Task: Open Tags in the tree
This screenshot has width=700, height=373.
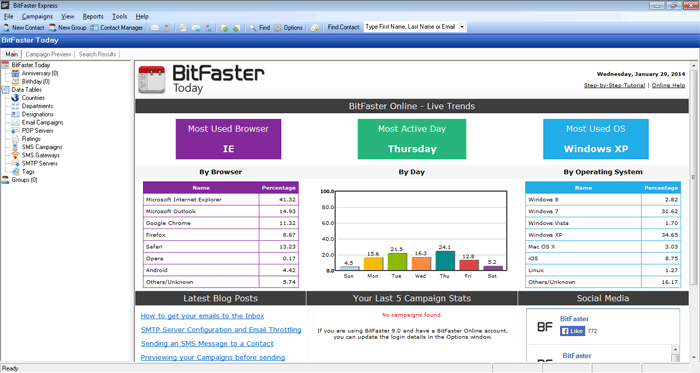Action: pos(28,171)
